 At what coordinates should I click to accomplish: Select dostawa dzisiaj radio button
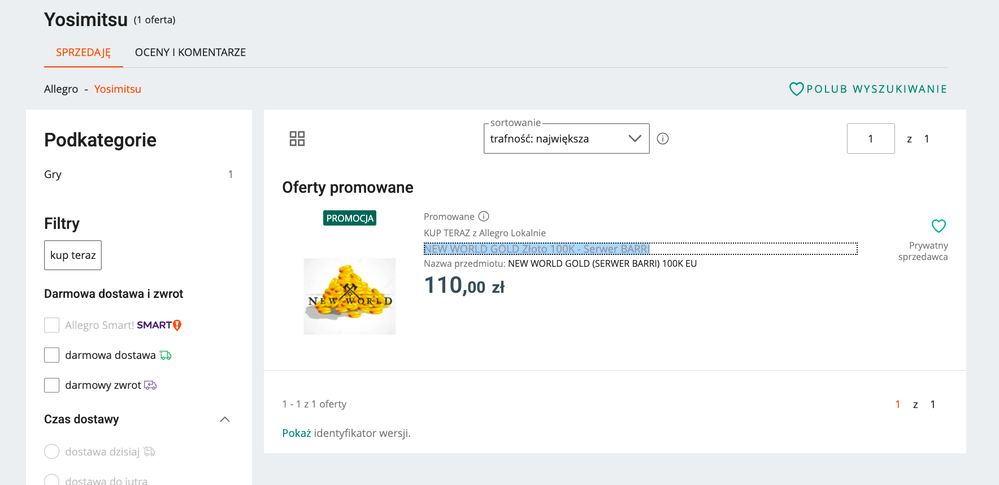tap(52, 452)
